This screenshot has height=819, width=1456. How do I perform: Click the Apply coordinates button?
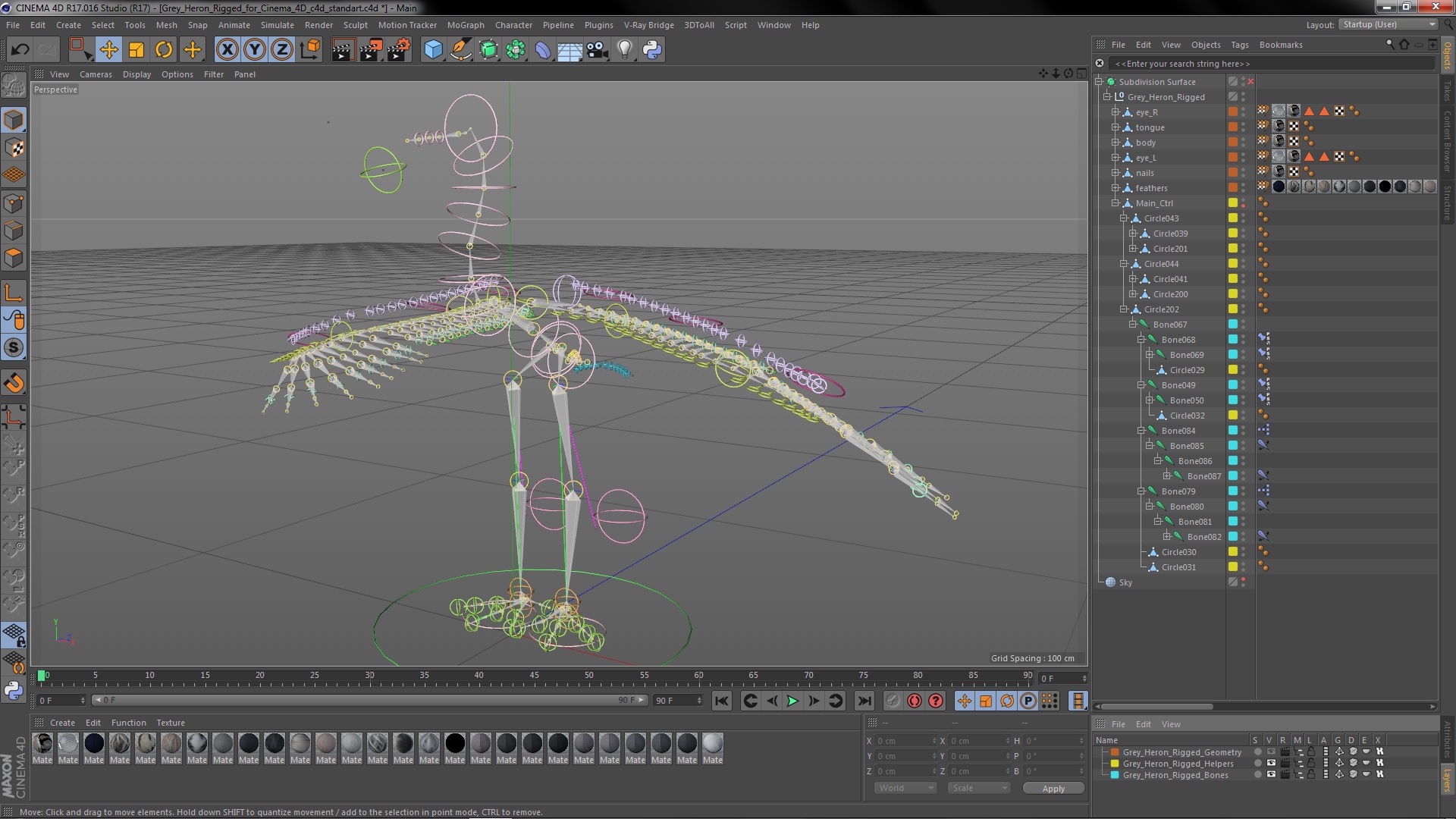coord(1053,789)
